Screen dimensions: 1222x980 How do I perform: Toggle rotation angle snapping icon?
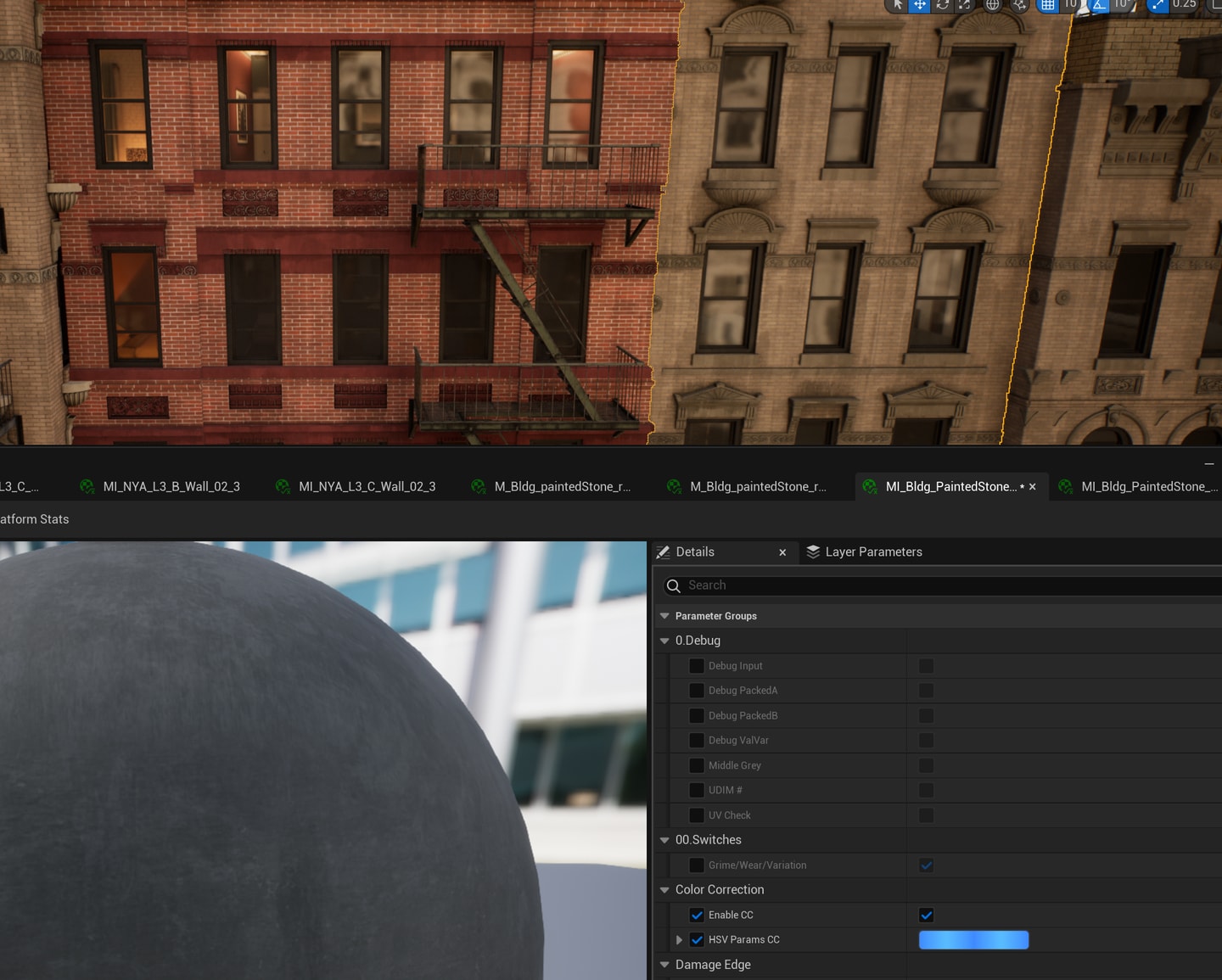1099,4
